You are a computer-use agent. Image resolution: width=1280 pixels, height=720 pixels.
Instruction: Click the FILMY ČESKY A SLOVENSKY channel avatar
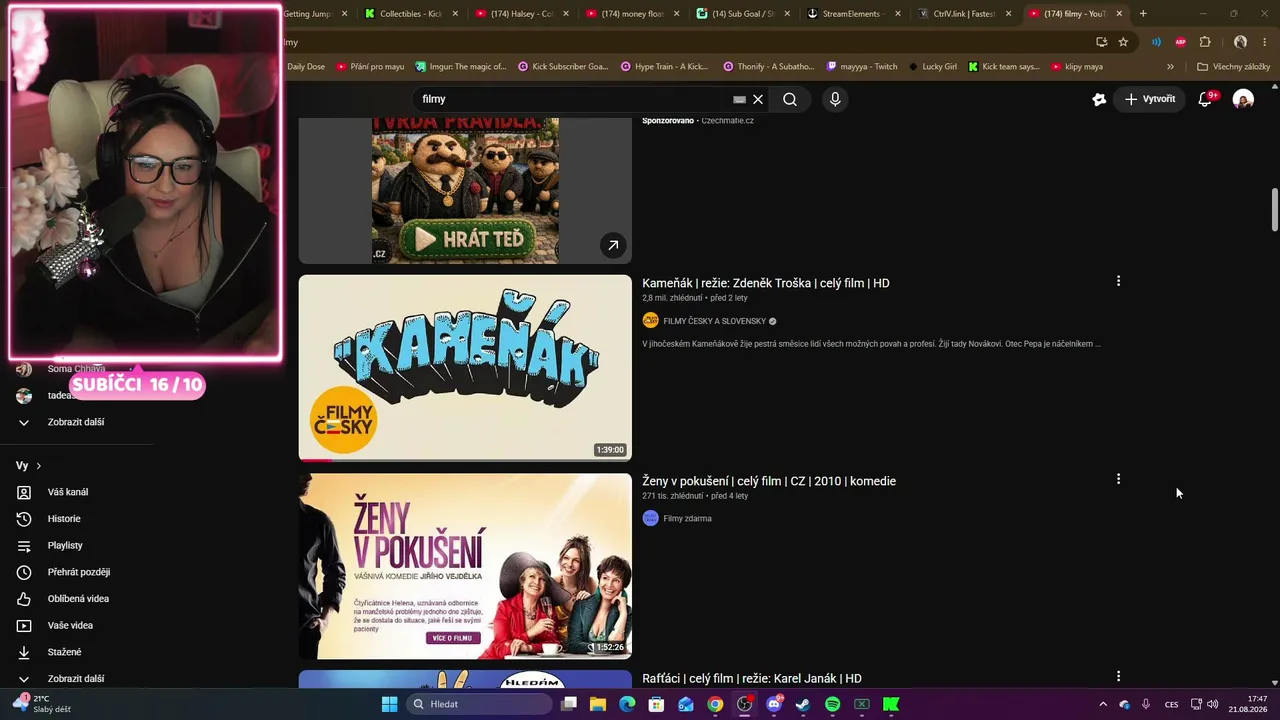[x=650, y=321]
